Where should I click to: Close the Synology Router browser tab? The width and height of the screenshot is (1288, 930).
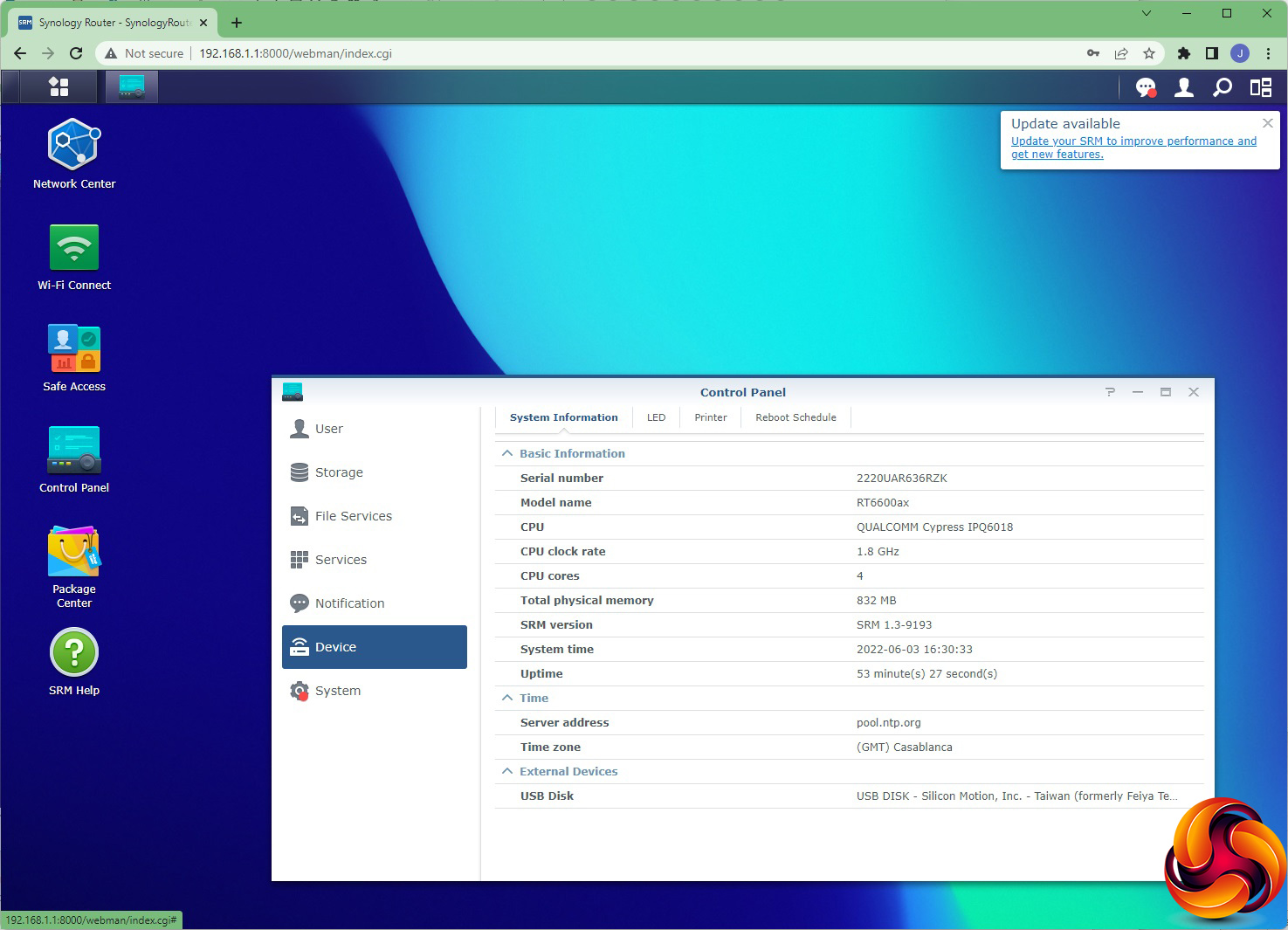coord(203,23)
